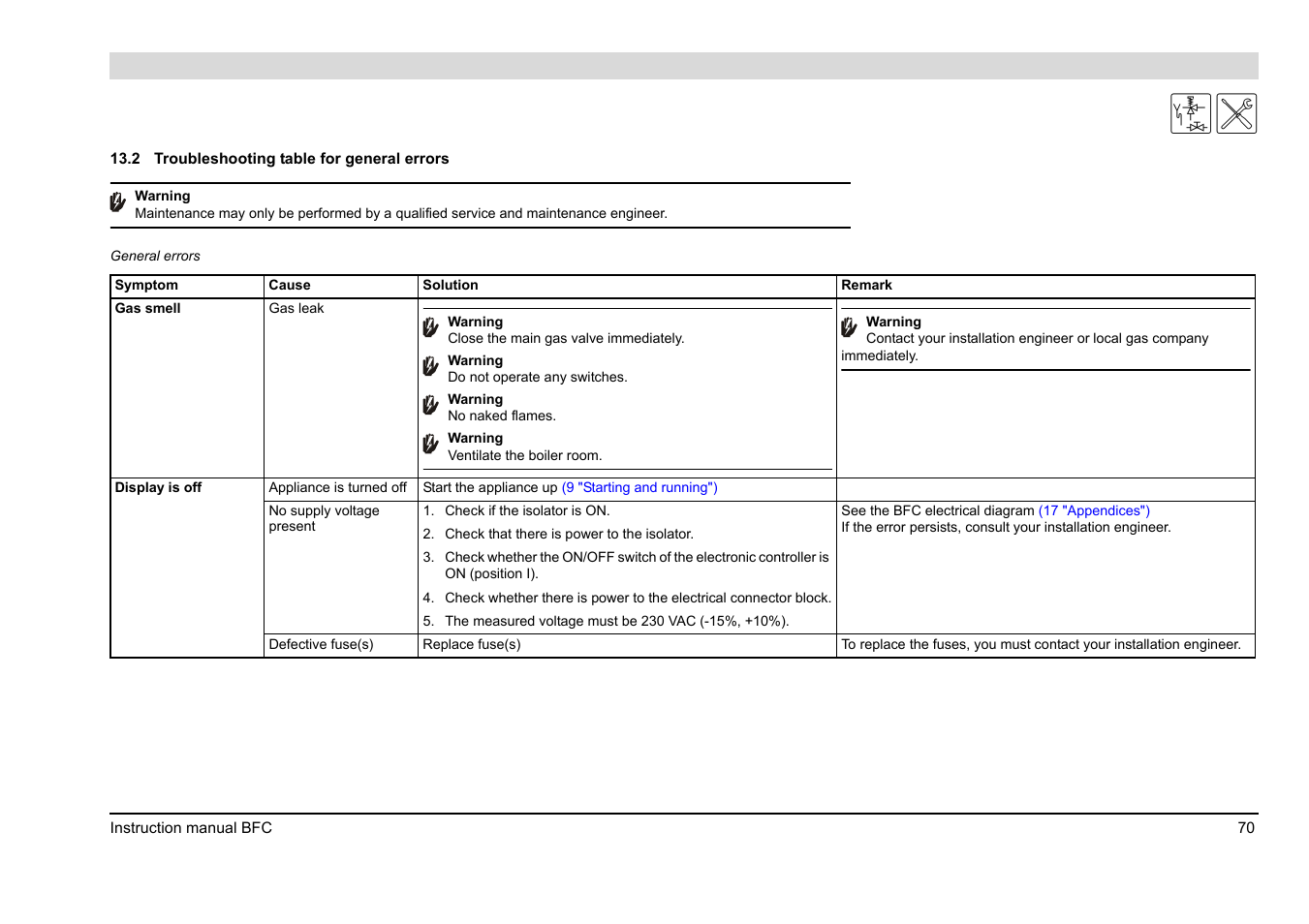Click 'If the error persists, consult your installation engineer.'

coord(1006,527)
